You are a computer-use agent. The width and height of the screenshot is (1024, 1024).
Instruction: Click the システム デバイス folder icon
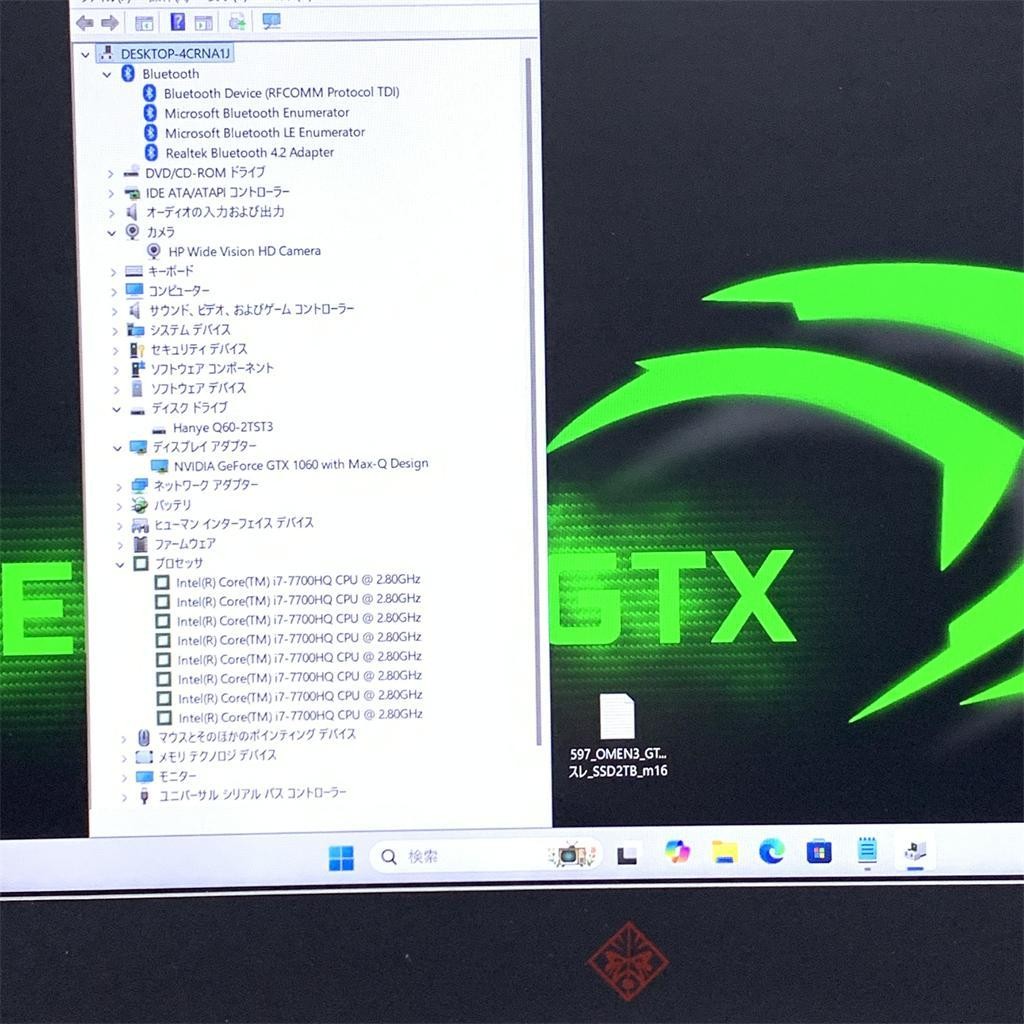point(136,330)
